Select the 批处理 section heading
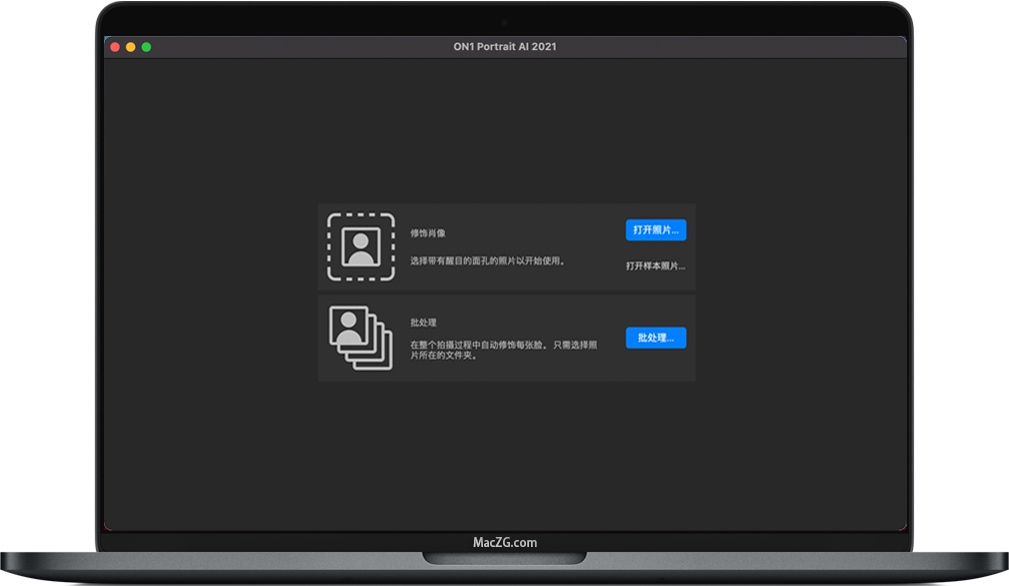Viewport: 1009px width, 586px height. 423,323
